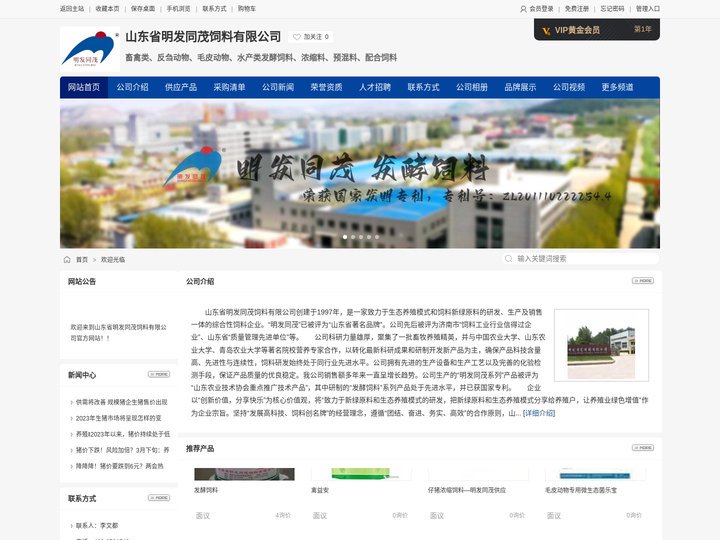720x540 pixels.
Task: Open MORE in the 联系方式 panel
Action: pos(159,498)
